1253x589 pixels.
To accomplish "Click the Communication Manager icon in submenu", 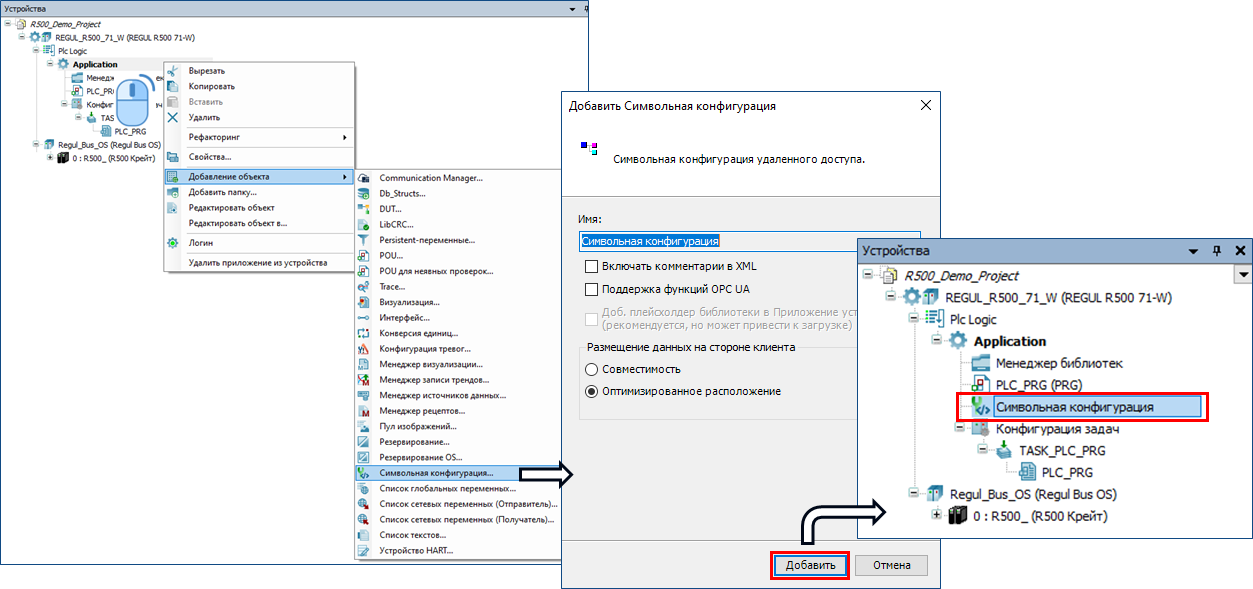I will coord(362,178).
